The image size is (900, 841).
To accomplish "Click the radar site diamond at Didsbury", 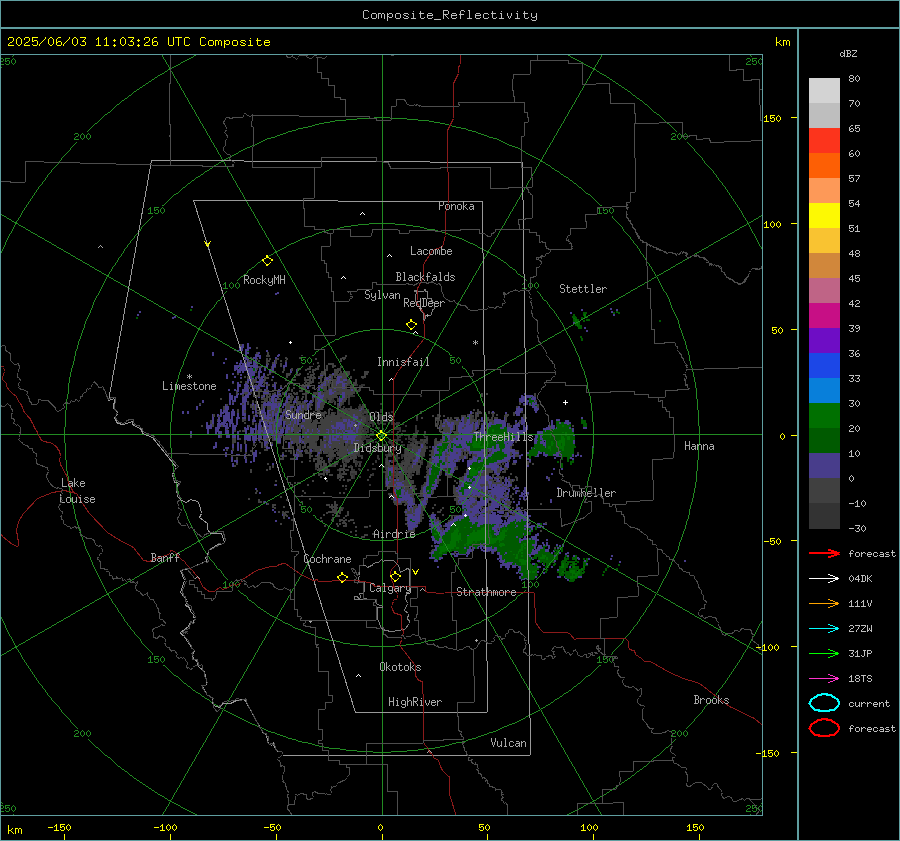I will coord(382,436).
